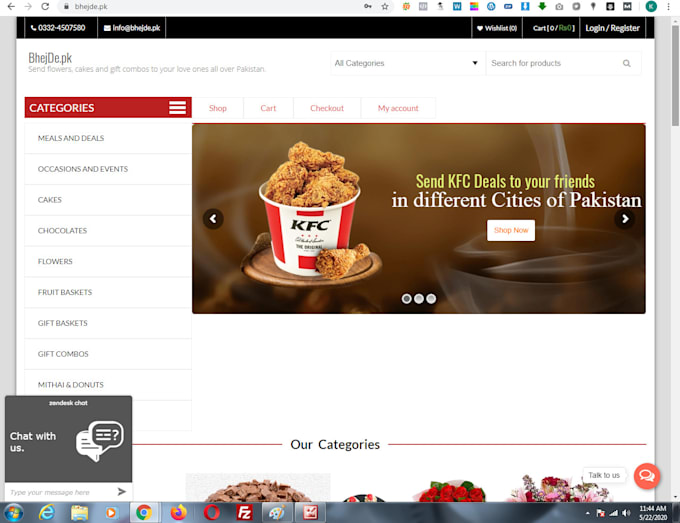Image resolution: width=680 pixels, height=523 pixels.
Task: Open the Chrome profile avatar K
Action: [651, 7]
